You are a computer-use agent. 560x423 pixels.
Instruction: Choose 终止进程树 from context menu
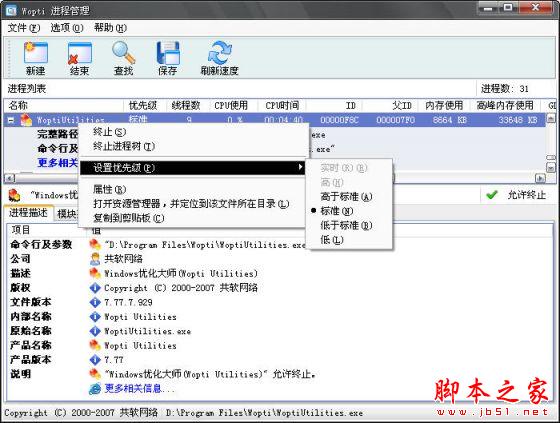(124, 146)
